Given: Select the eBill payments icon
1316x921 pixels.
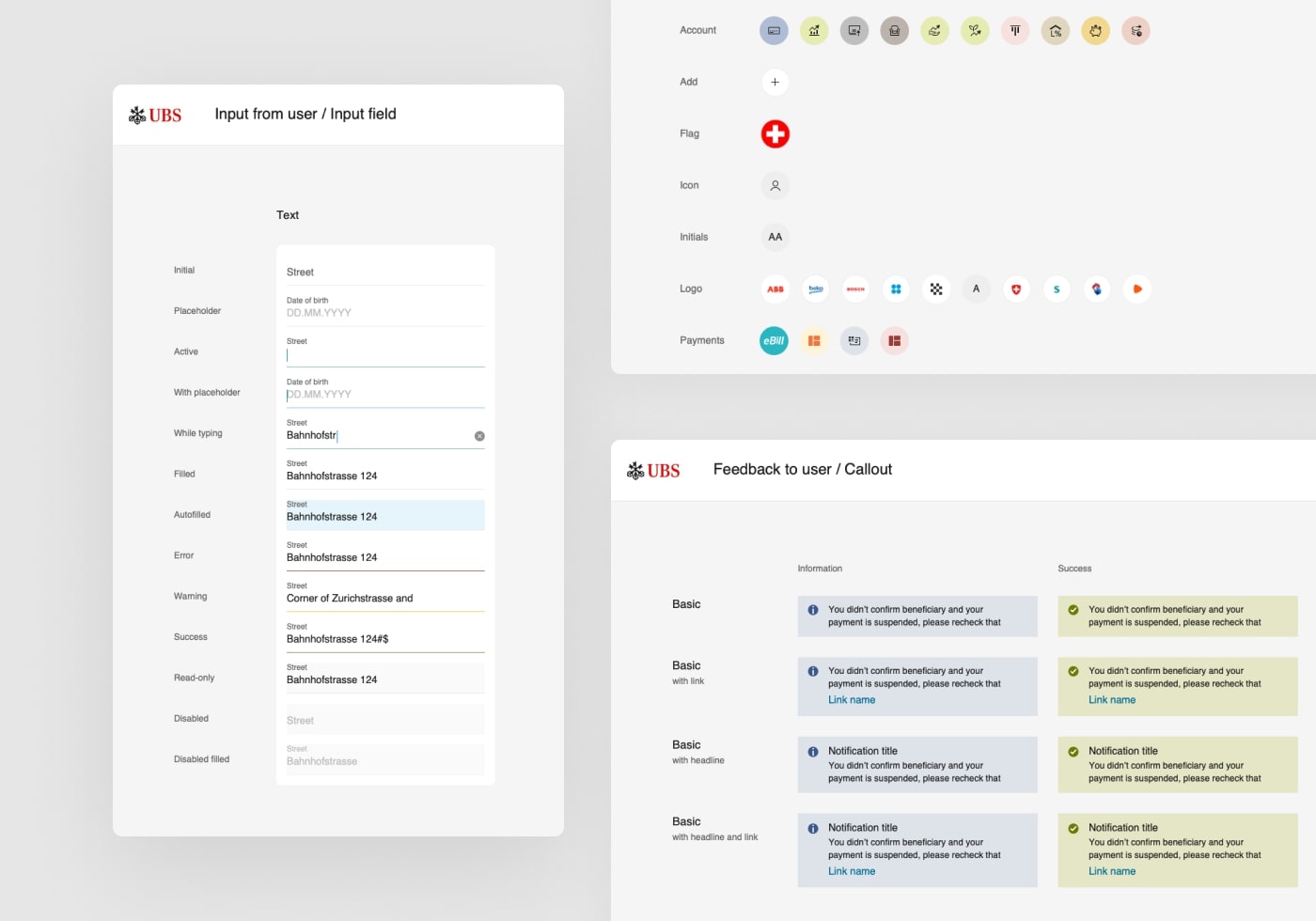Looking at the screenshot, I should pyautogui.click(x=774, y=340).
